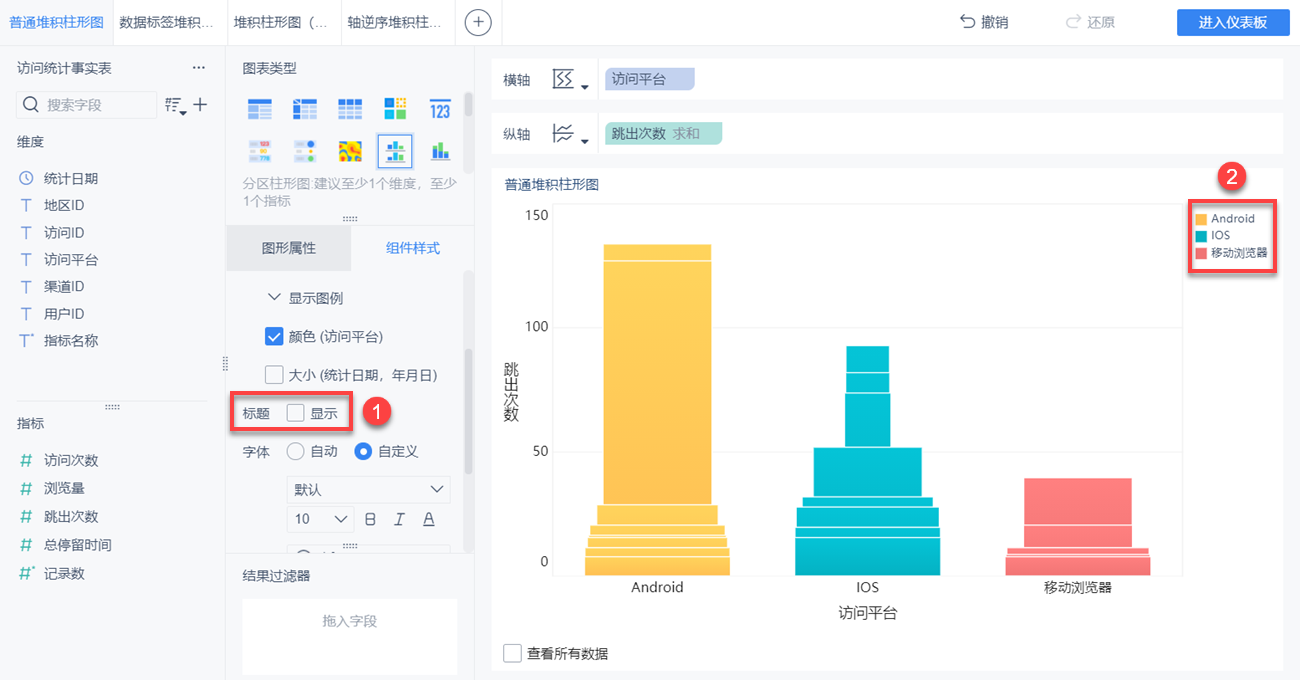Select the stacked column chart type

(440, 151)
